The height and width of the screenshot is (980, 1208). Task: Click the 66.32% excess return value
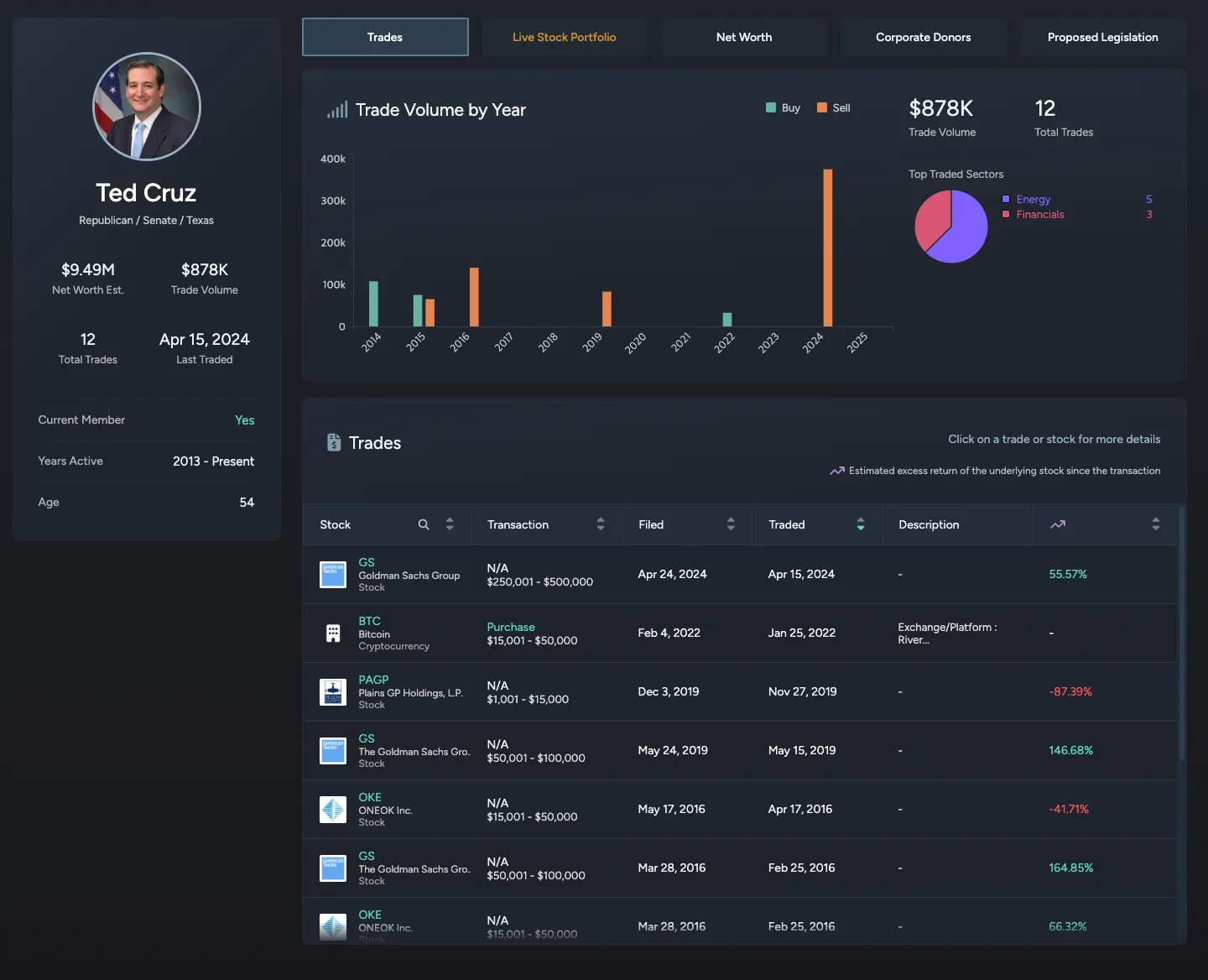pos(1068,926)
